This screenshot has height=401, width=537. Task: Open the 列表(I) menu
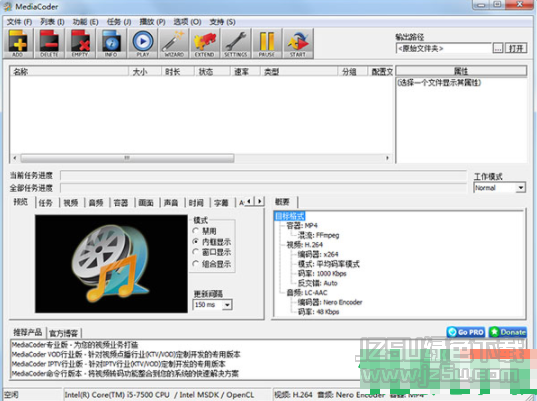point(52,22)
